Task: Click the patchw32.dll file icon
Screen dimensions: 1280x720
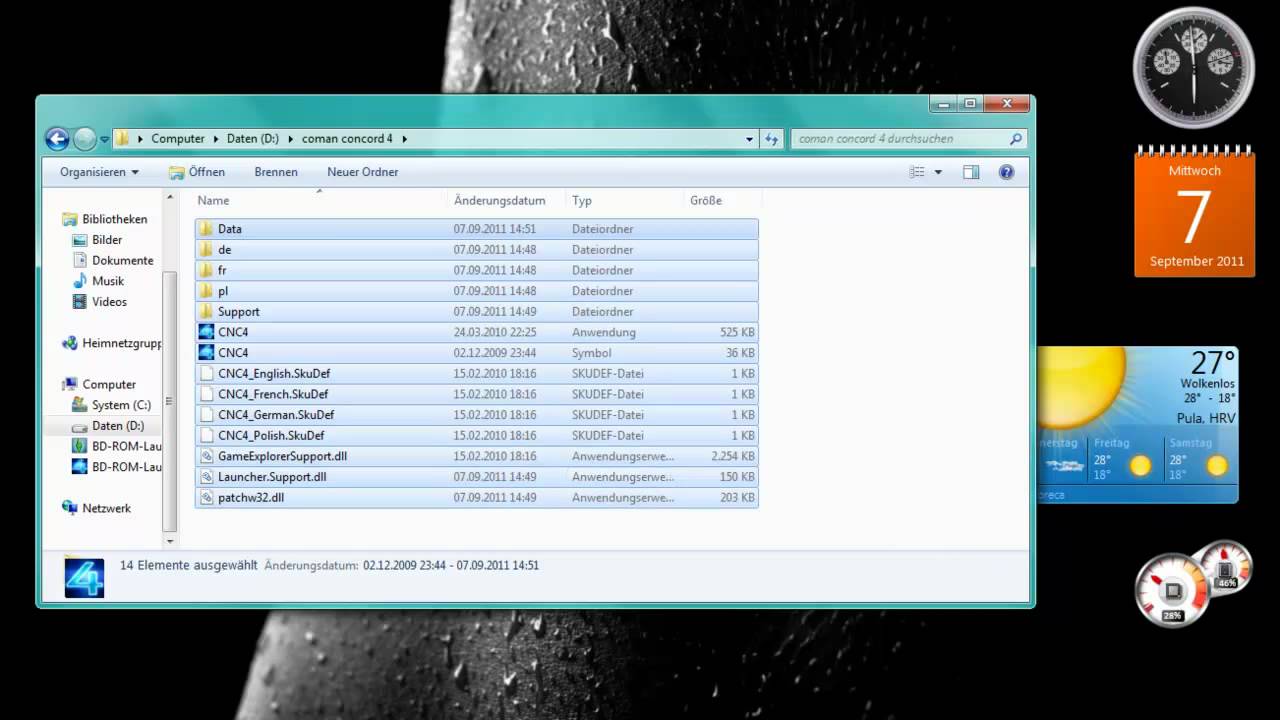Action: 206,497
